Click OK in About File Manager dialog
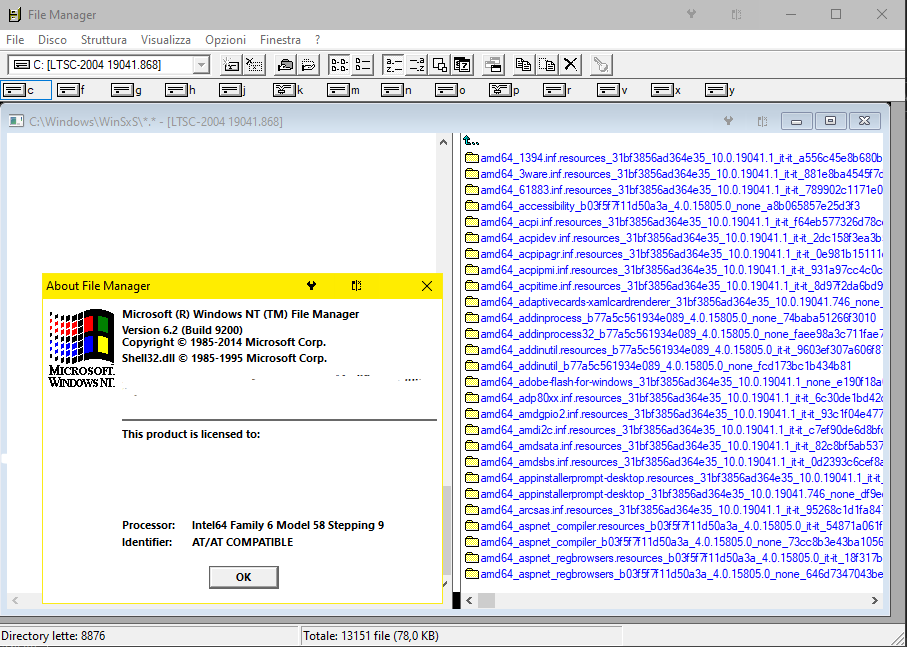Image resolution: width=907 pixels, height=647 pixels. tap(244, 577)
